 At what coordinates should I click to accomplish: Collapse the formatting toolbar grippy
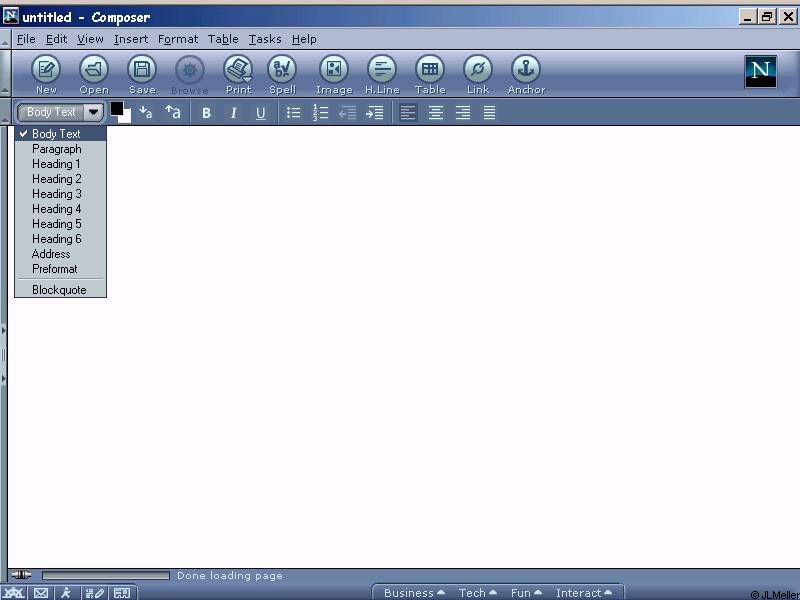(x=5, y=112)
